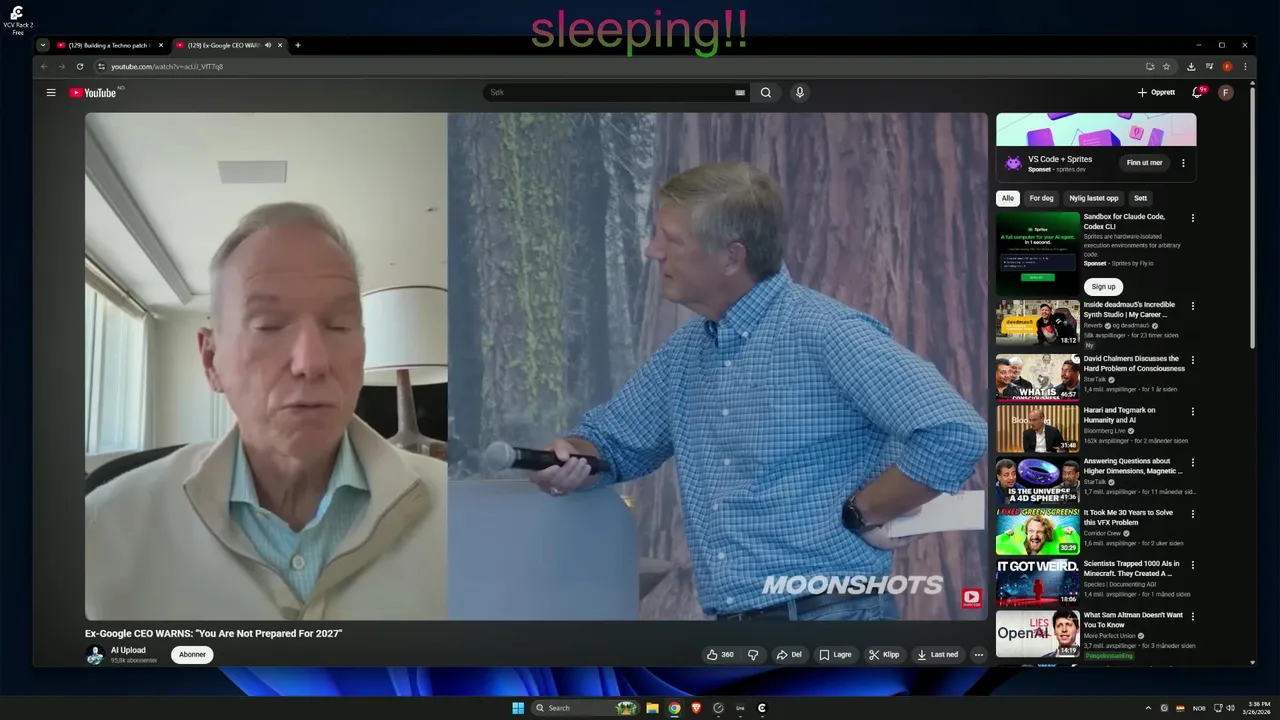Viewport: 1280px width, 720px height.
Task: Click VCV Rack 2 Free desktop icon
Action: [17, 19]
